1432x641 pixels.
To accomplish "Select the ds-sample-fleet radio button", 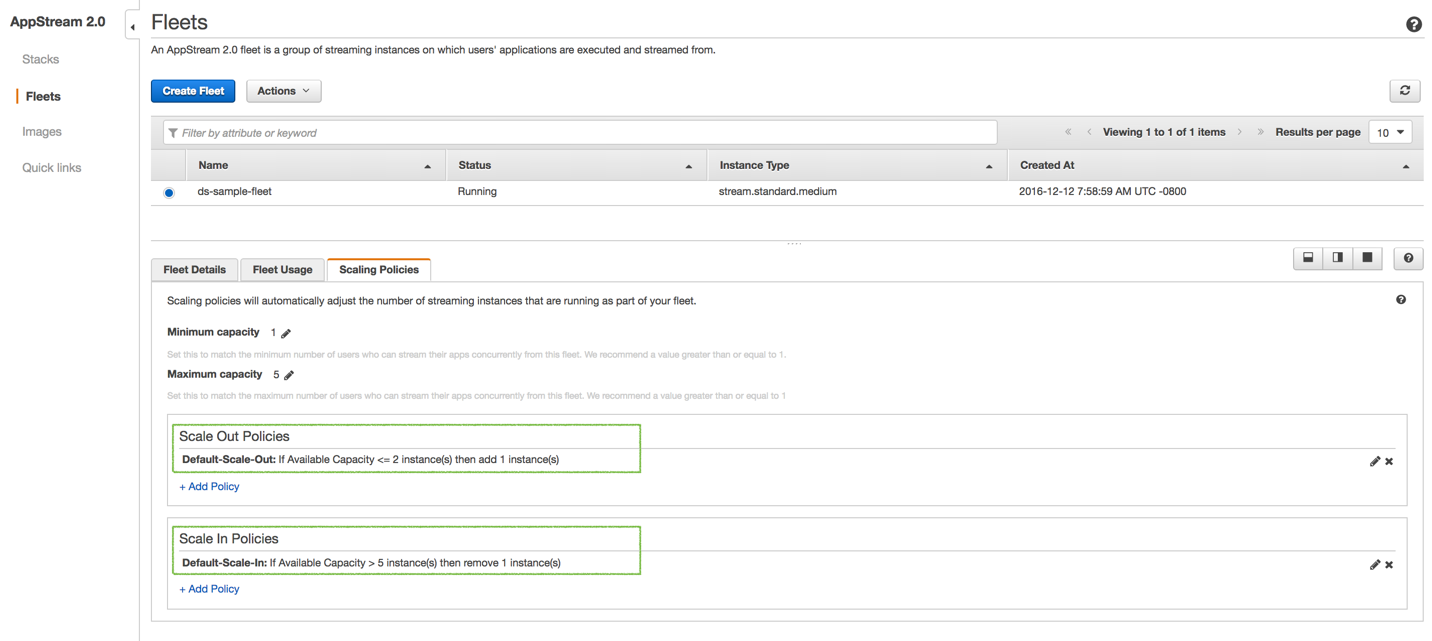I will click(169, 192).
